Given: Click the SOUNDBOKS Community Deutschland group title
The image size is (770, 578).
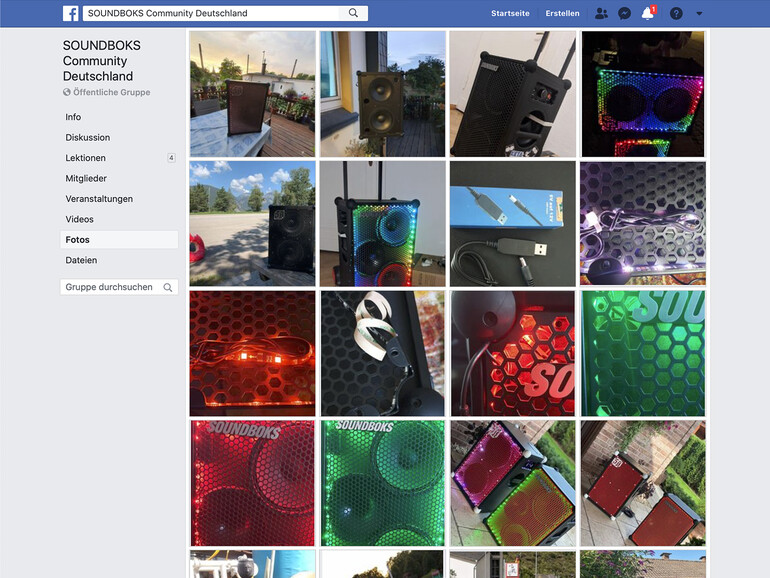Looking at the screenshot, I should 102,61.
